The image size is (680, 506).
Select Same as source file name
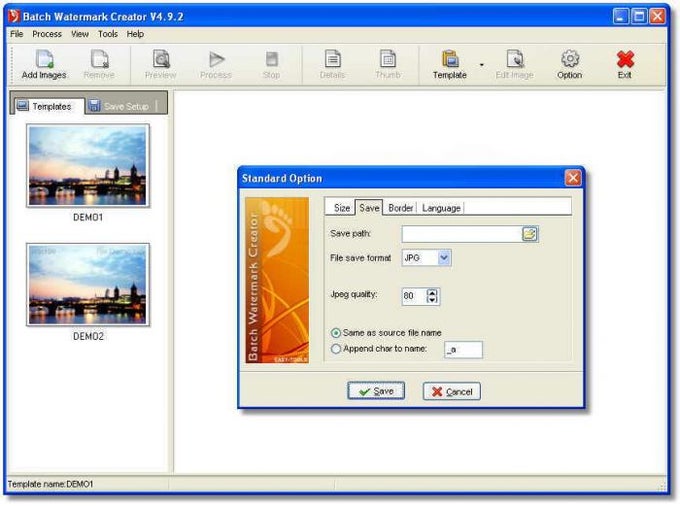point(336,333)
